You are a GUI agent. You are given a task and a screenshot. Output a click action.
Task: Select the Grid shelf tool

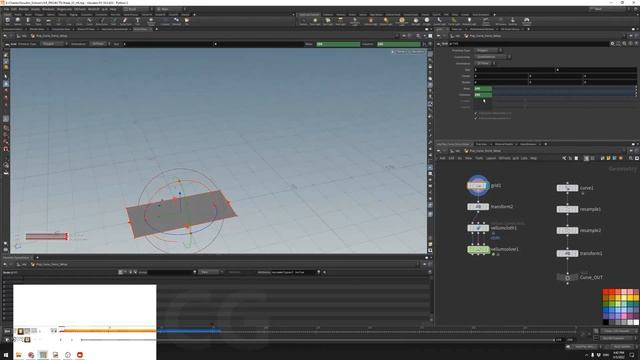pos(48,21)
